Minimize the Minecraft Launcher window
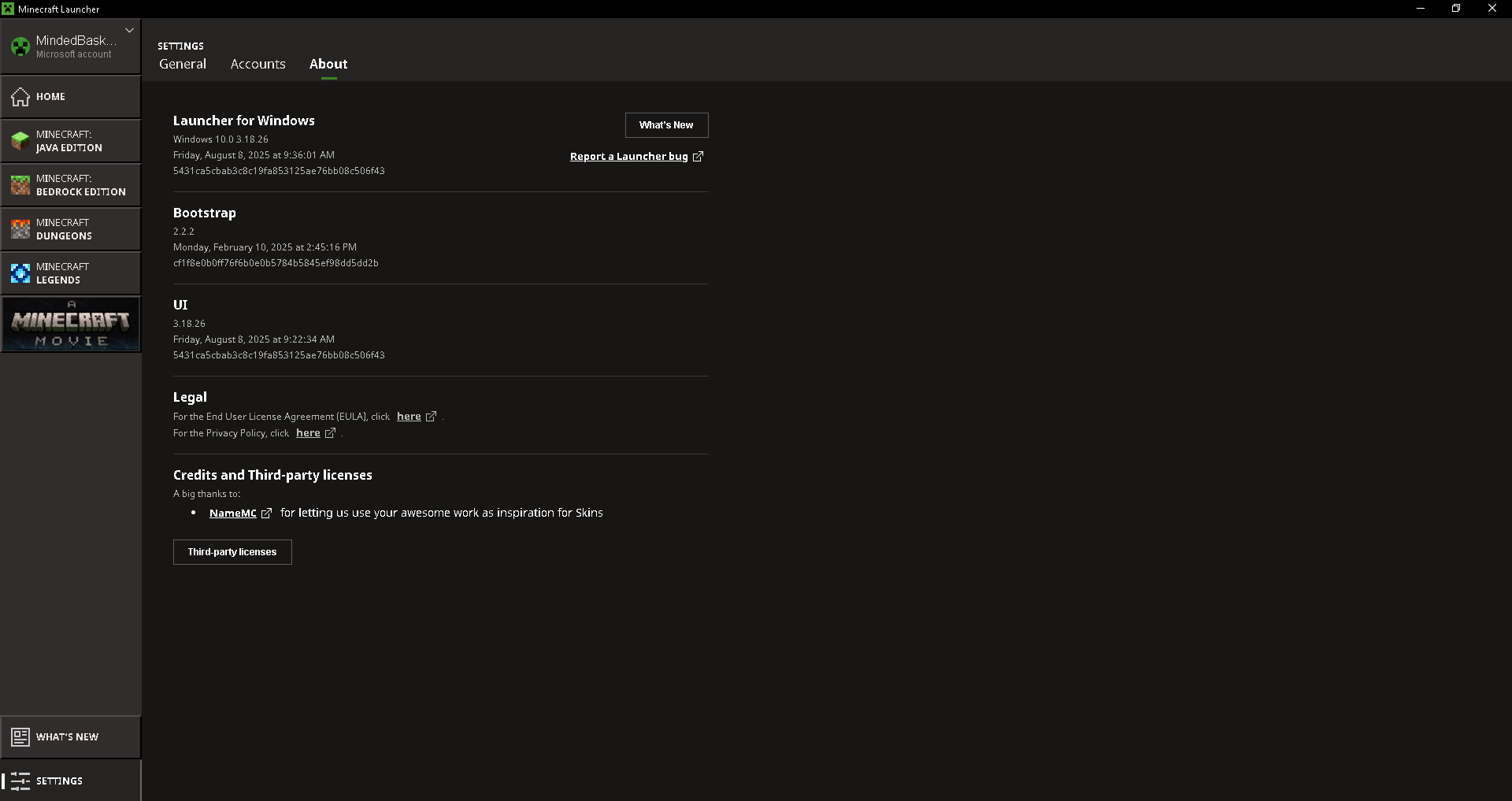The image size is (1512, 801). (1421, 9)
